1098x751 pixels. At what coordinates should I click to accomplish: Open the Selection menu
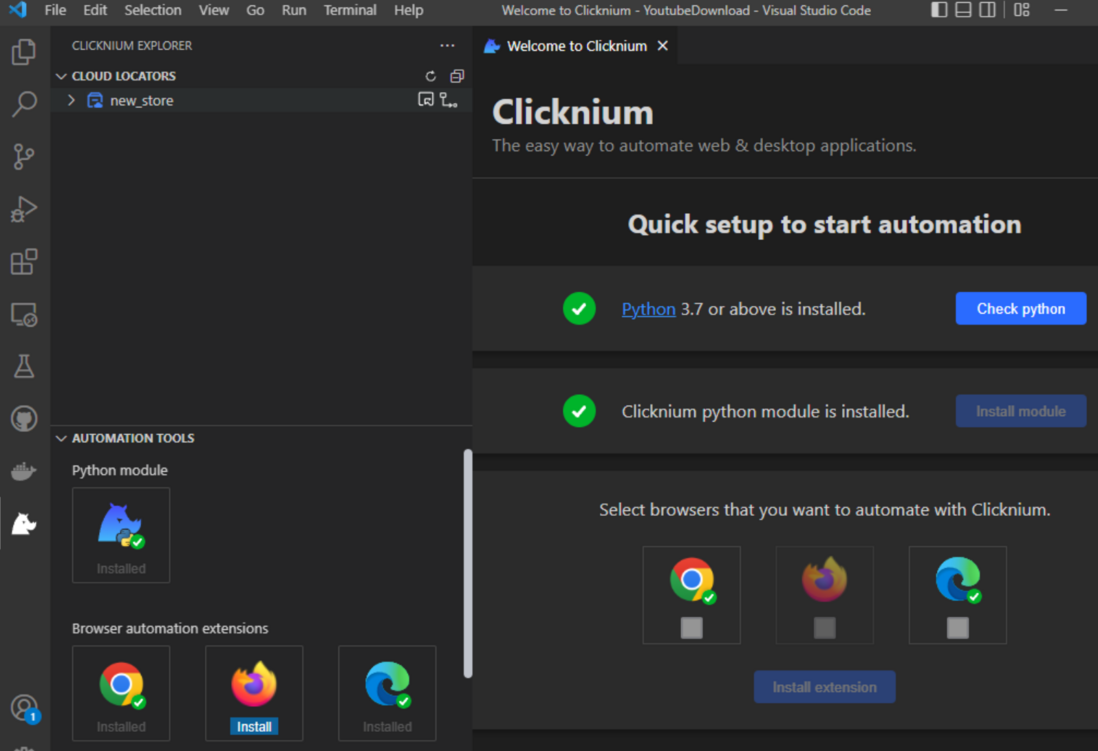click(153, 10)
